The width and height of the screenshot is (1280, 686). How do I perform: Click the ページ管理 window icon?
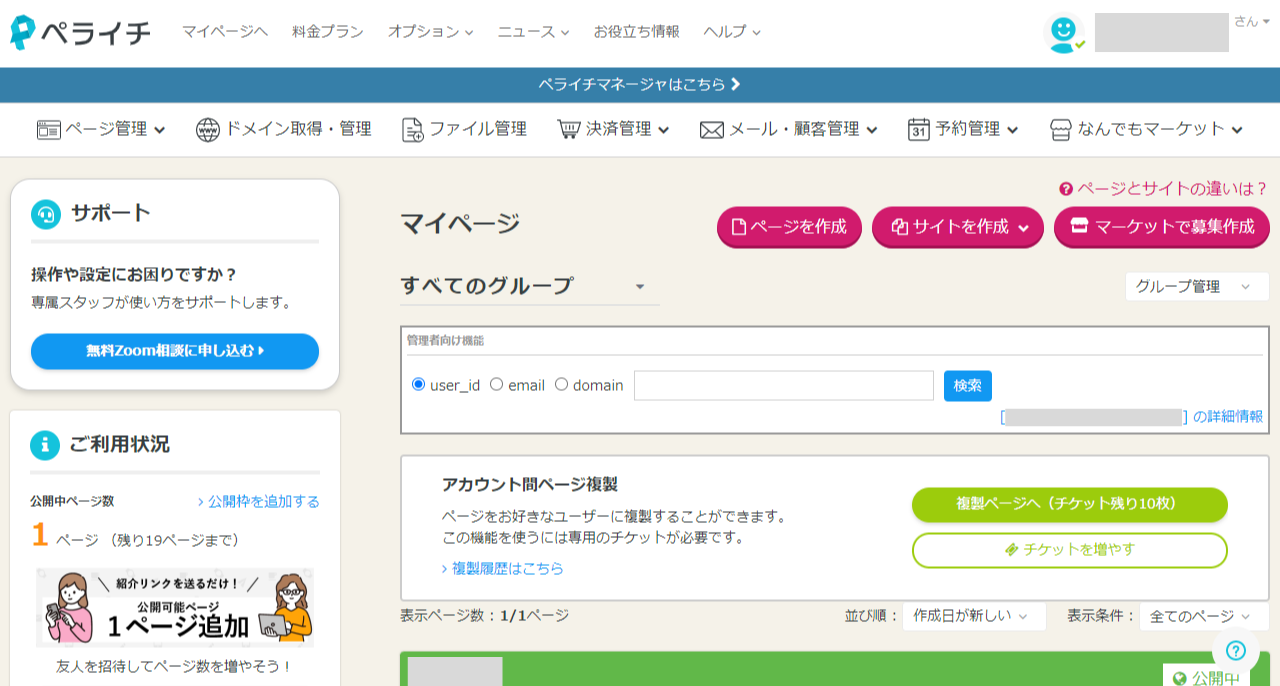pyautogui.click(x=49, y=129)
